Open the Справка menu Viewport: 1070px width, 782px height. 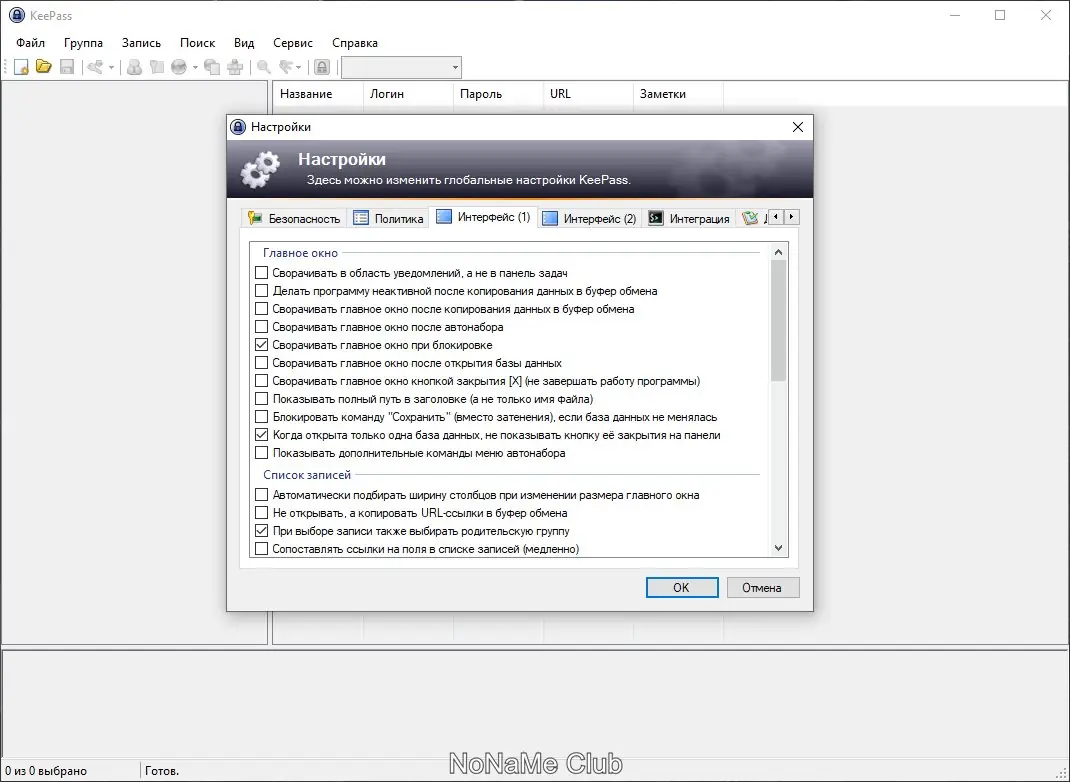(x=355, y=42)
